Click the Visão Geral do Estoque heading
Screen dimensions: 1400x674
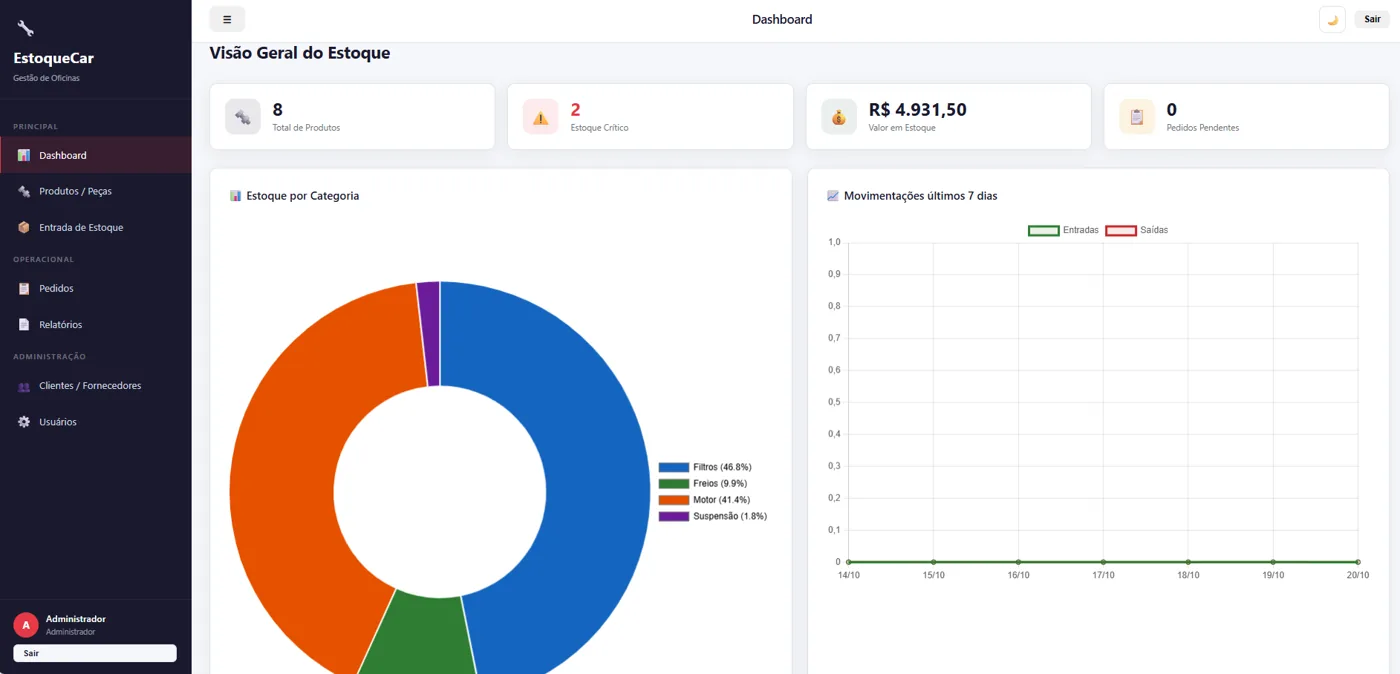[x=300, y=53]
